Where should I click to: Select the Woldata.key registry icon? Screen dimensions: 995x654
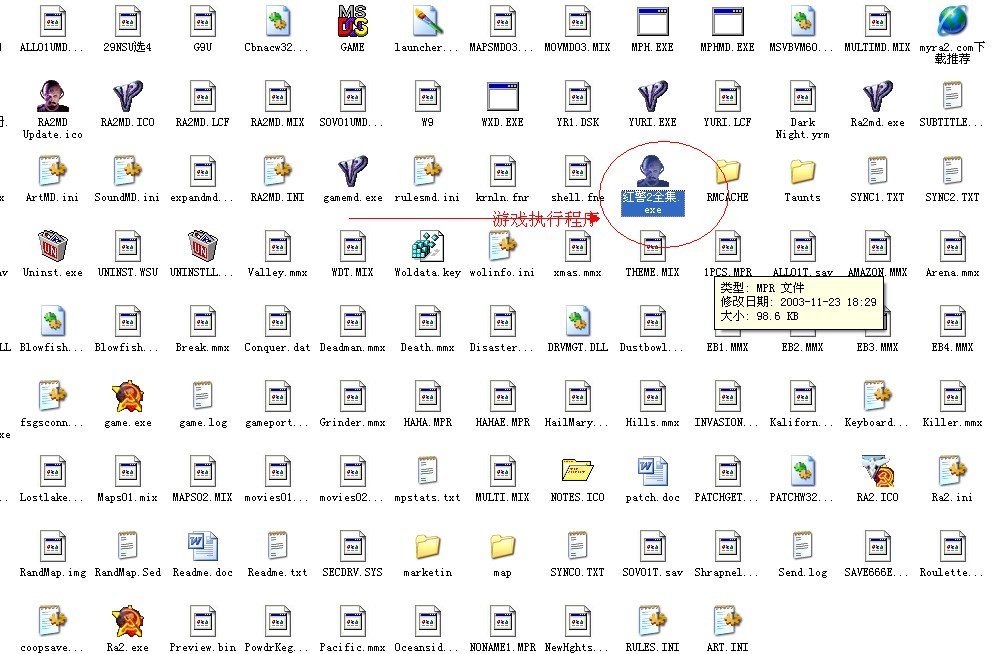pyautogui.click(x=427, y=246)
